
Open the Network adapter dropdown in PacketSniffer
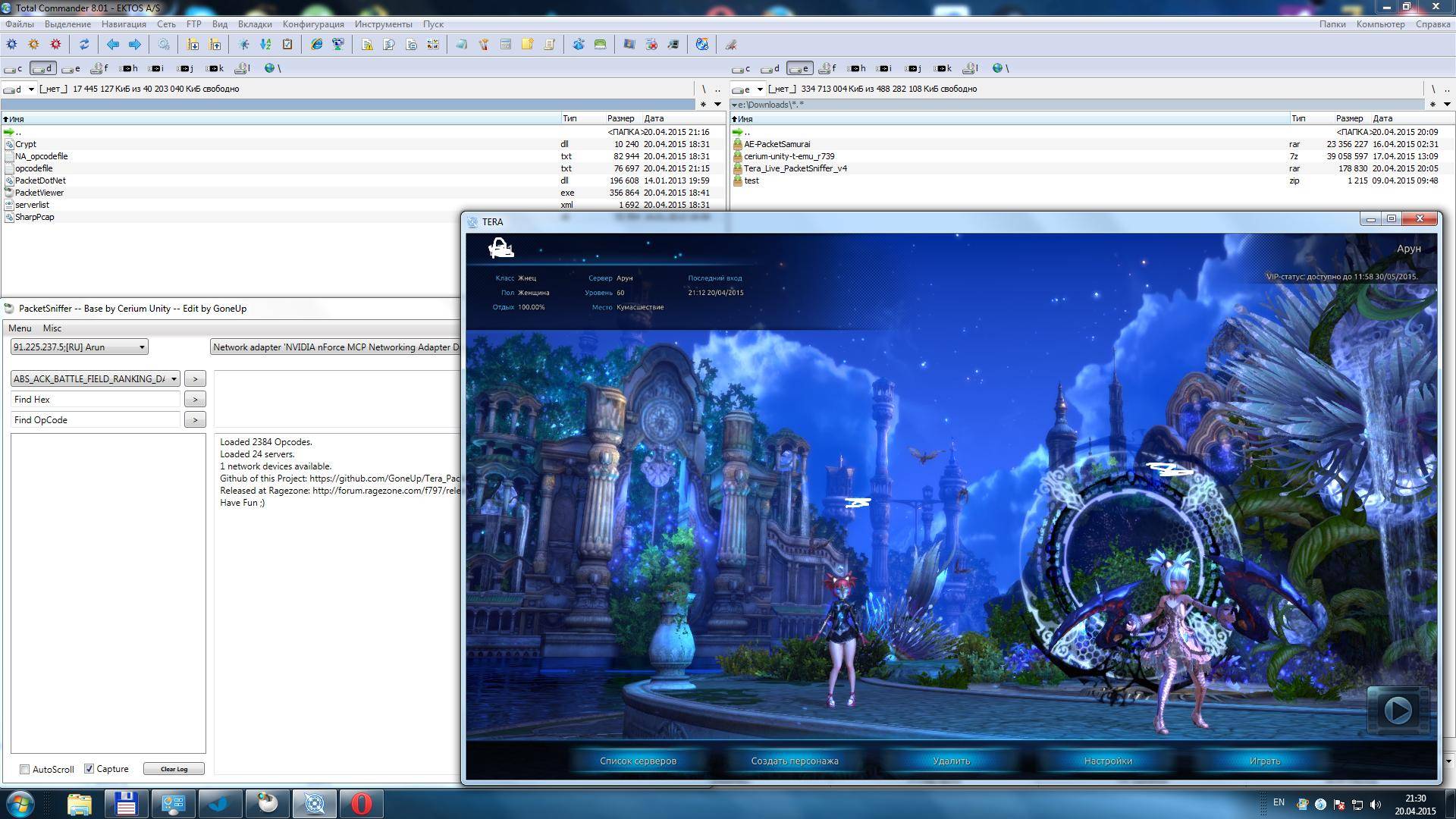(335, 347)
